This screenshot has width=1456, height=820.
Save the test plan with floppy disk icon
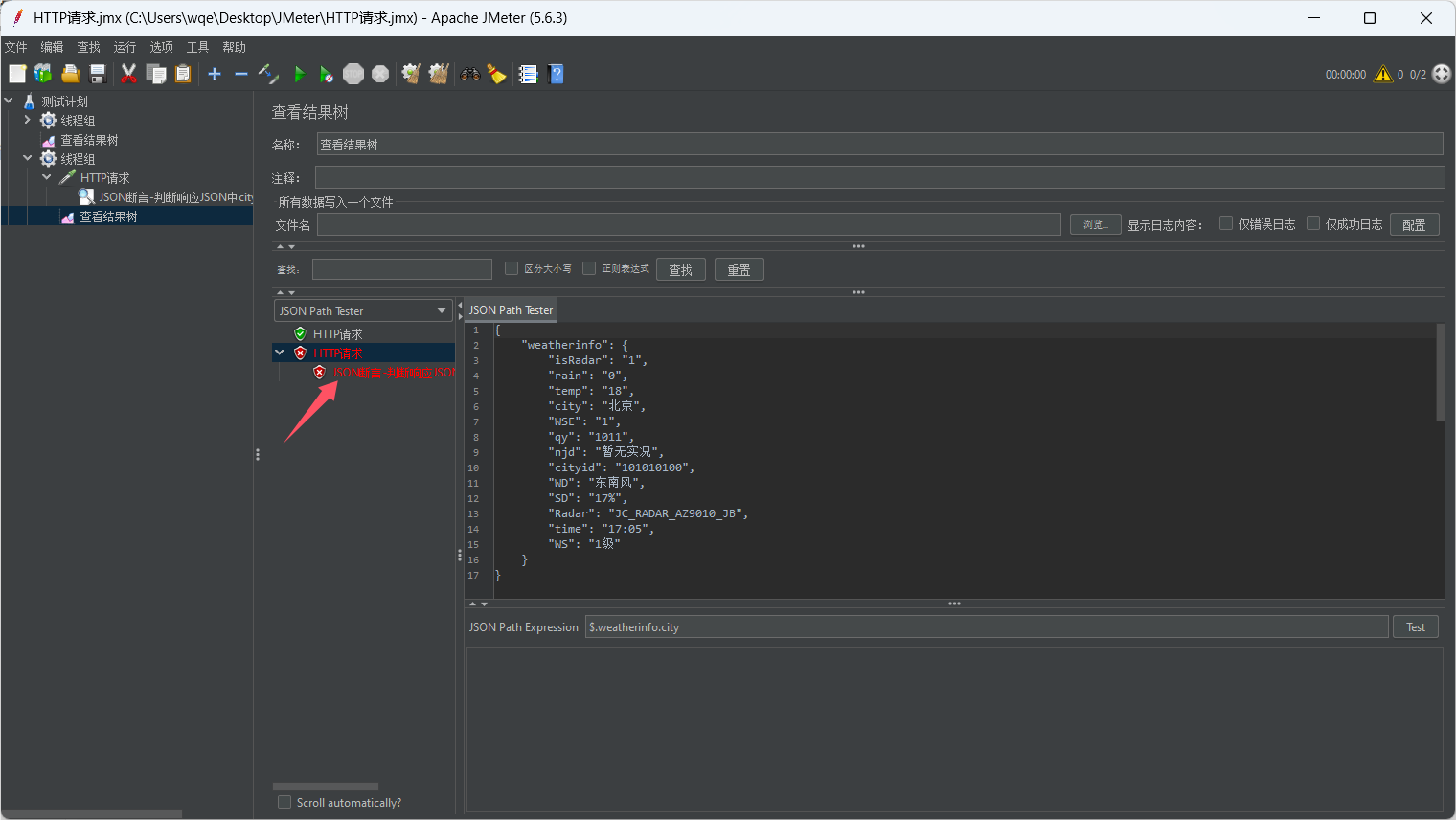tap(97, 74)
